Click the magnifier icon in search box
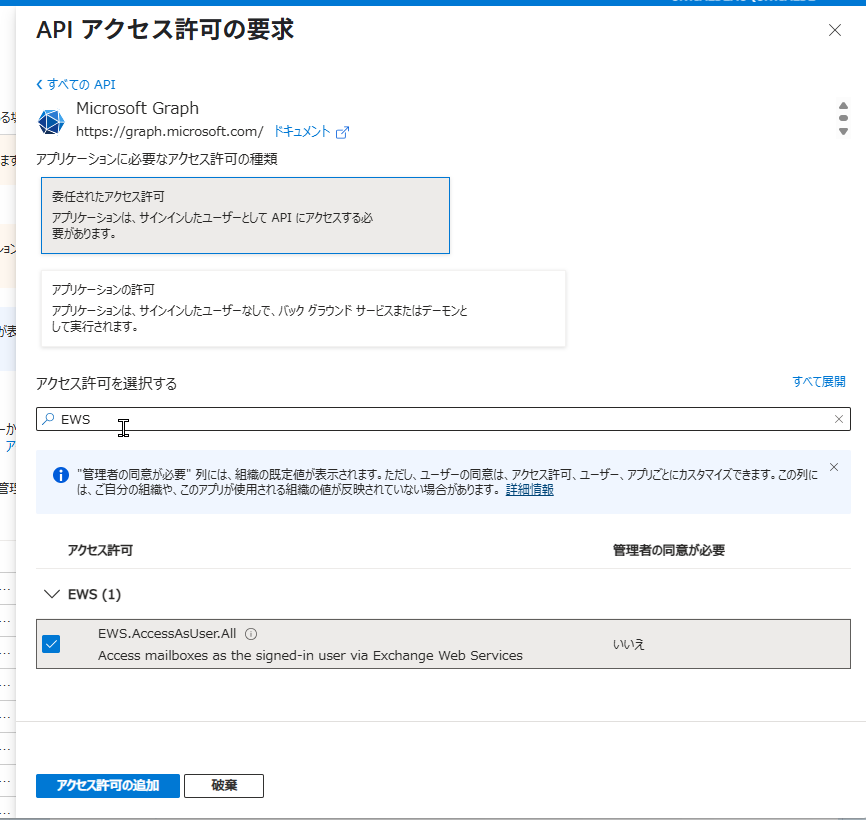866x820 pixels. 48,419
